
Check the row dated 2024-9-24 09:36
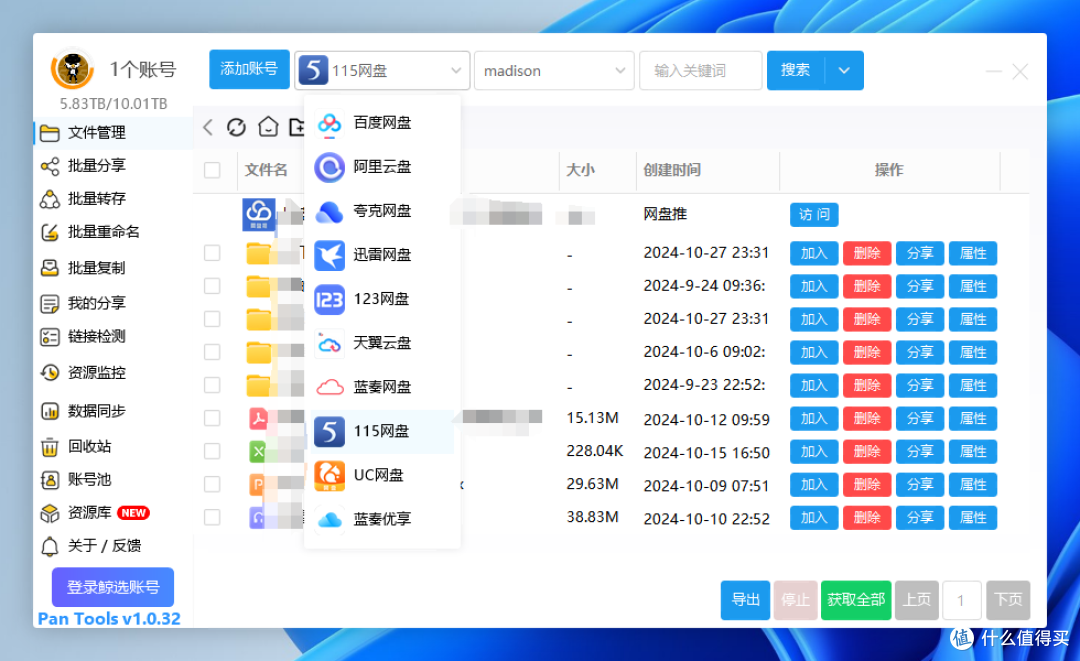click(212, 286)
